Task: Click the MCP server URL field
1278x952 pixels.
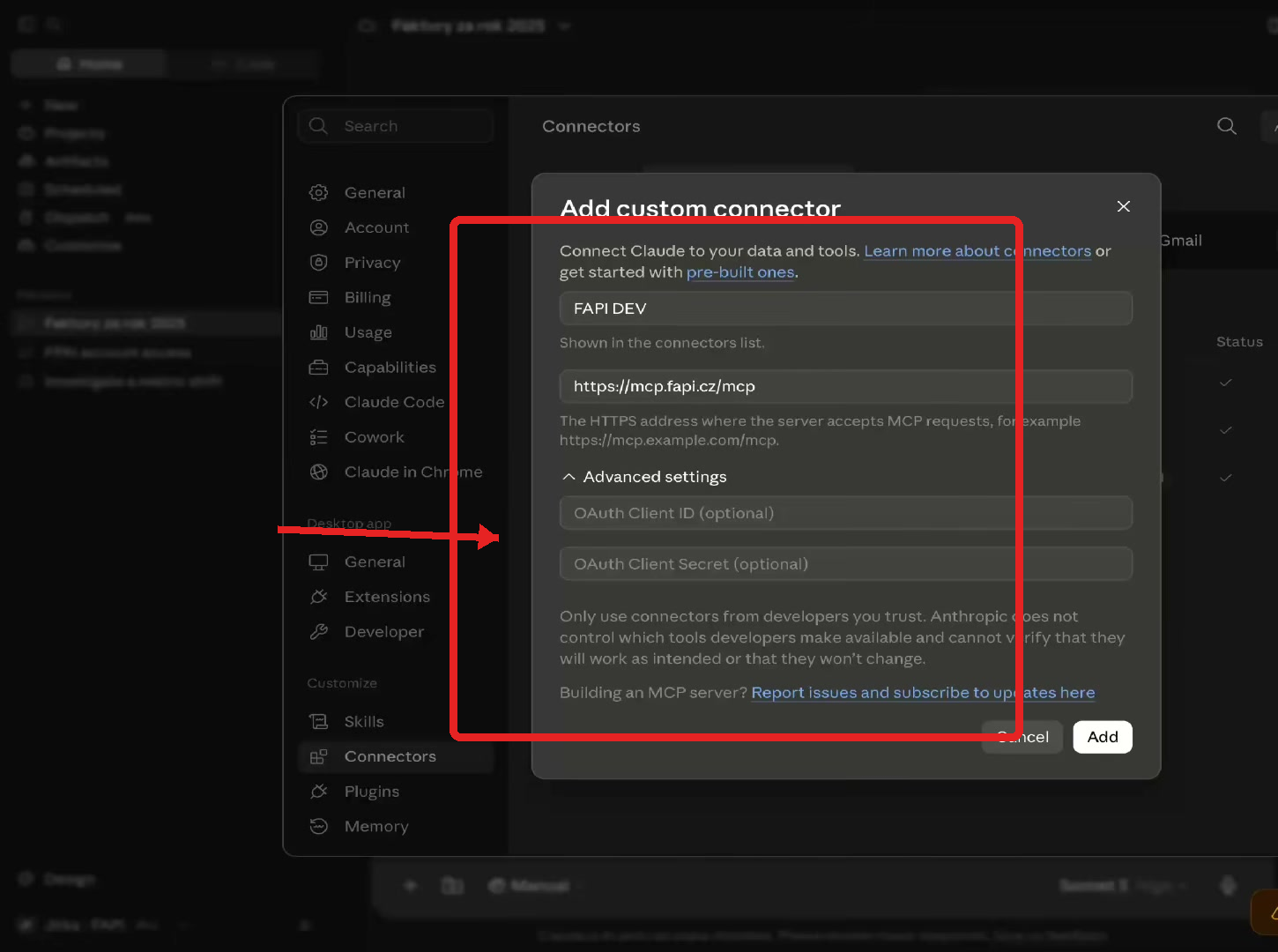Action: pyautogui.click(x=845, y=386)
